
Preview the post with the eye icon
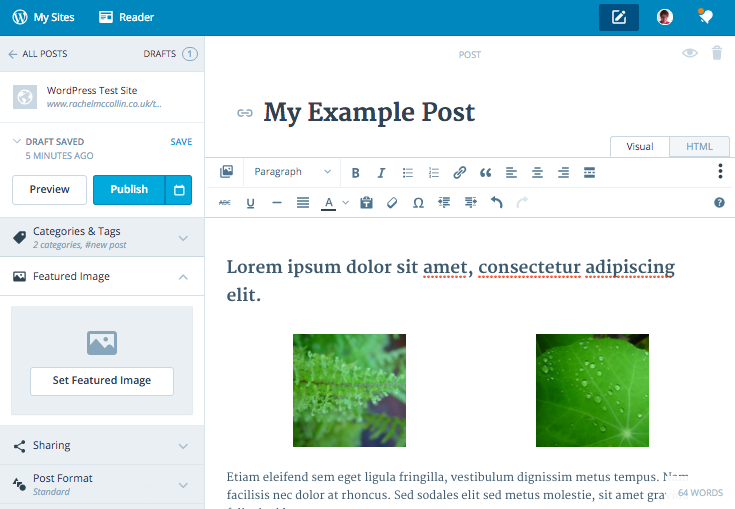click(690, 53)
